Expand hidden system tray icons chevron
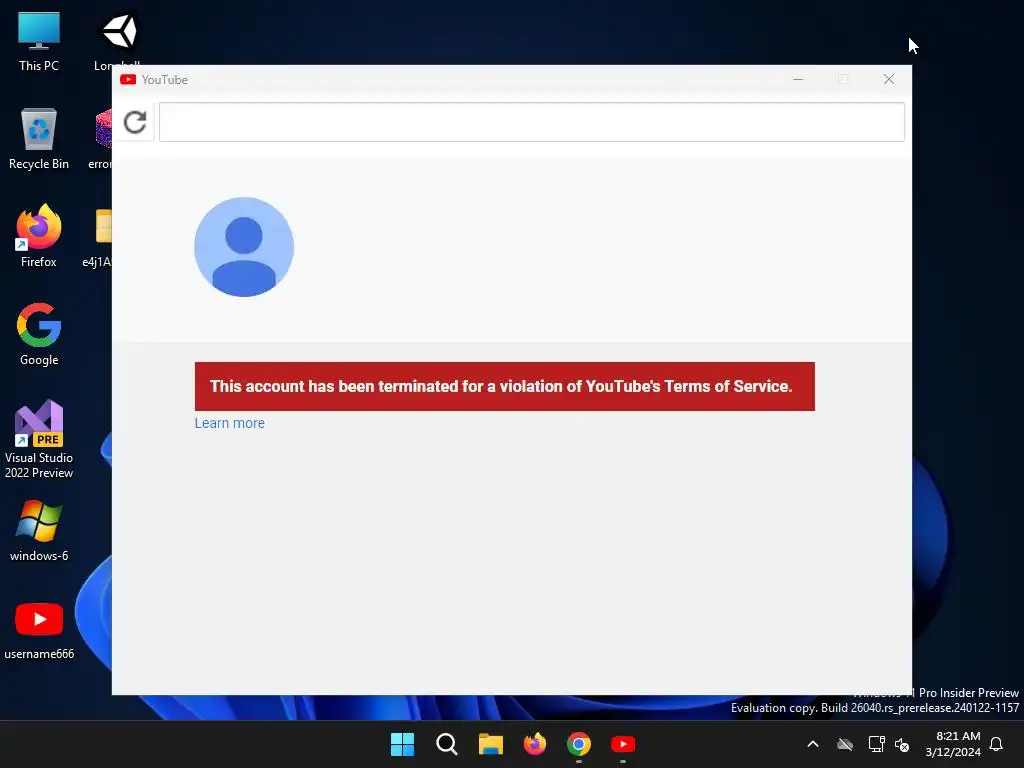1024x768 pixels. click(x=813, y=744)
